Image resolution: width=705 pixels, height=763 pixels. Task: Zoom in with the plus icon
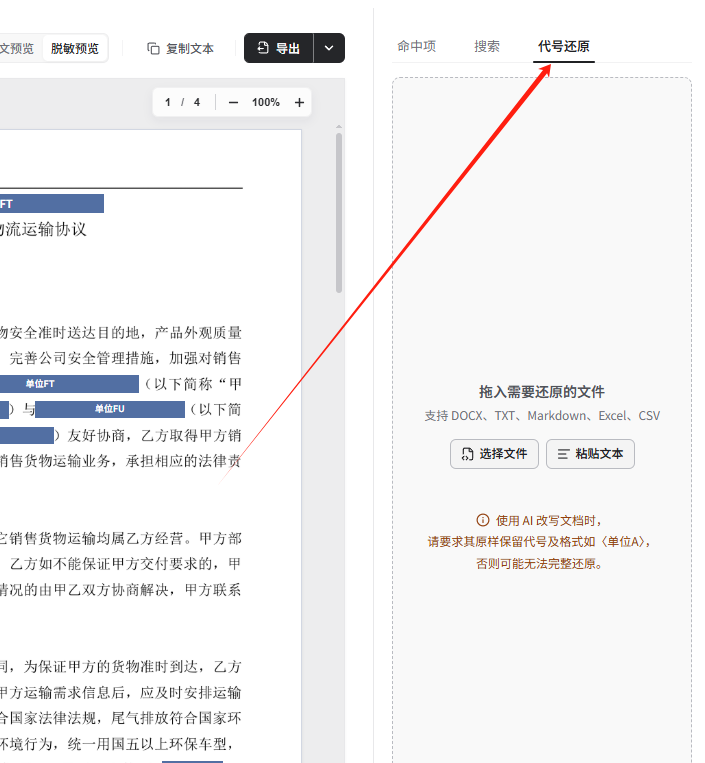299,103
